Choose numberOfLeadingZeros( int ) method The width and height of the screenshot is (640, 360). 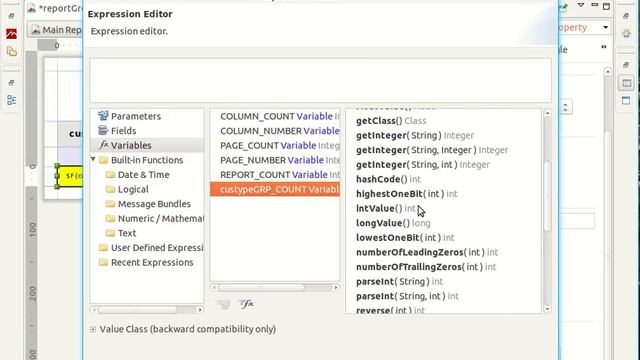click(427, 253)
